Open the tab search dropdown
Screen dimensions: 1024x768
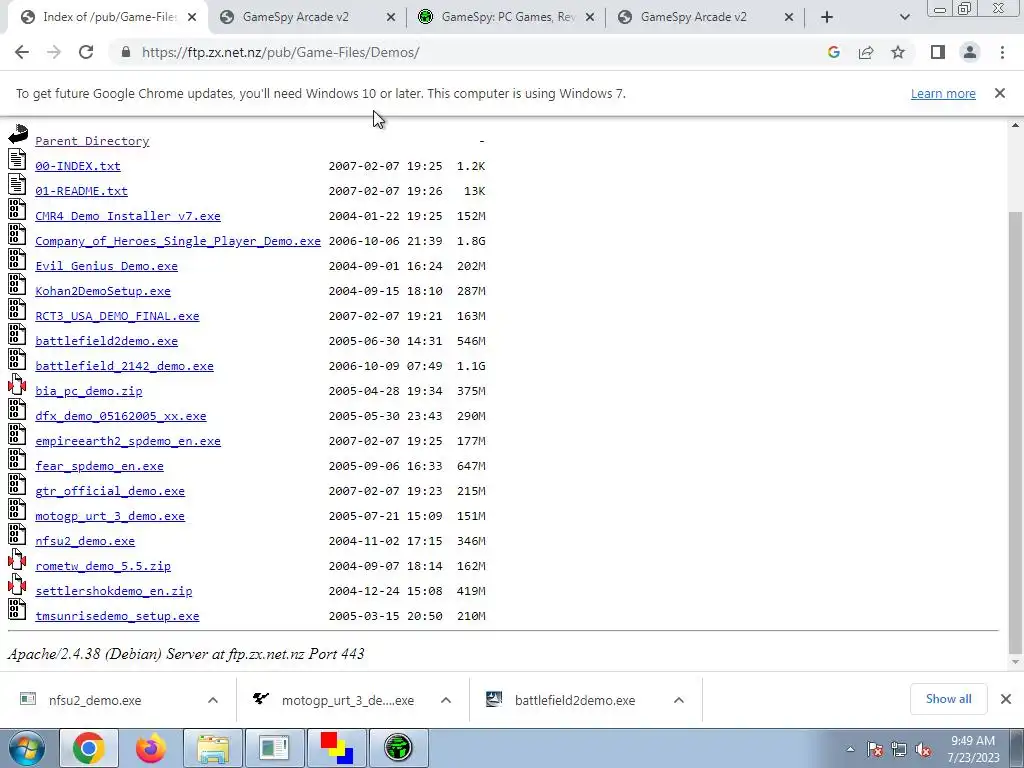[x=904, y=18]
